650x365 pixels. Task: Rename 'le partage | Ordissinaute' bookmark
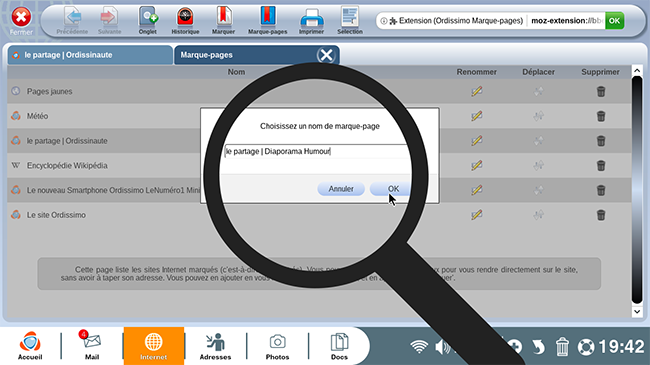click(477, 141)
